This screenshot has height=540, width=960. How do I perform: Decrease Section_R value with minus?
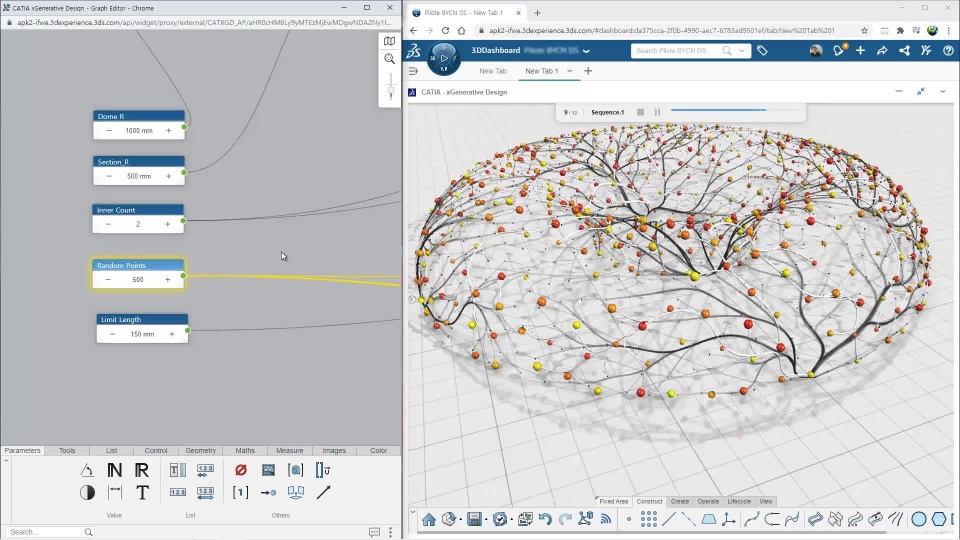pos(109,176)
